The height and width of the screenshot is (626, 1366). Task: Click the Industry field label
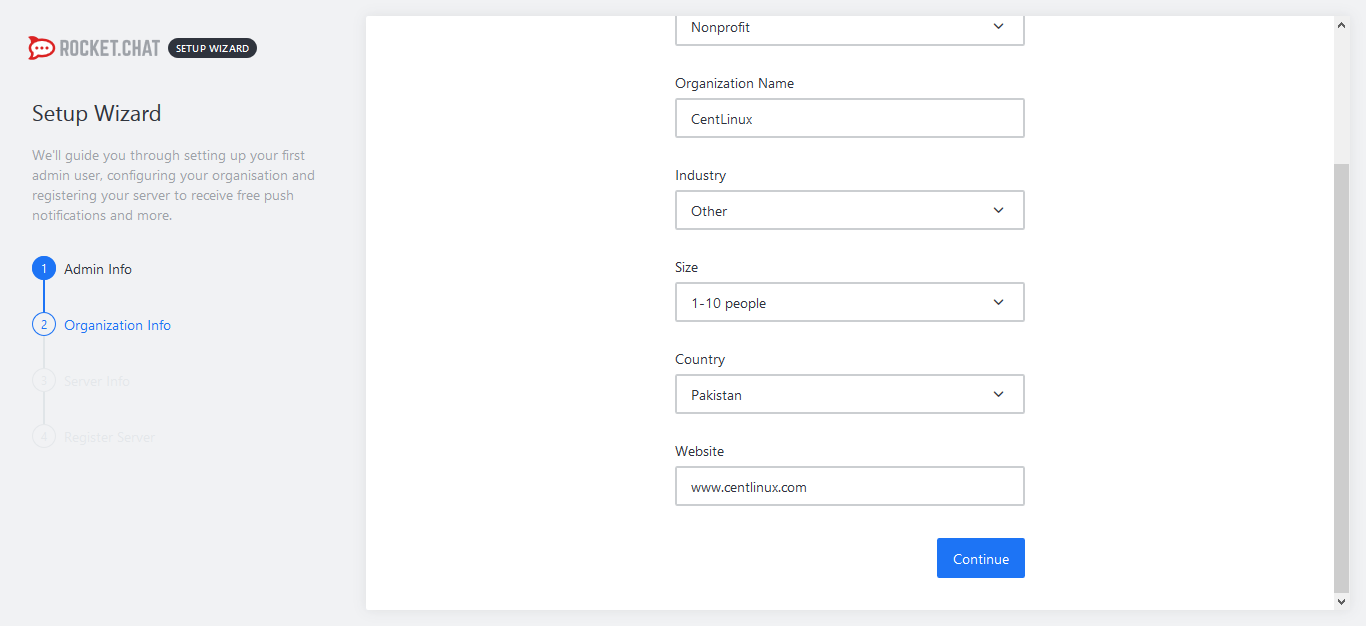click(x=700, y=175)
